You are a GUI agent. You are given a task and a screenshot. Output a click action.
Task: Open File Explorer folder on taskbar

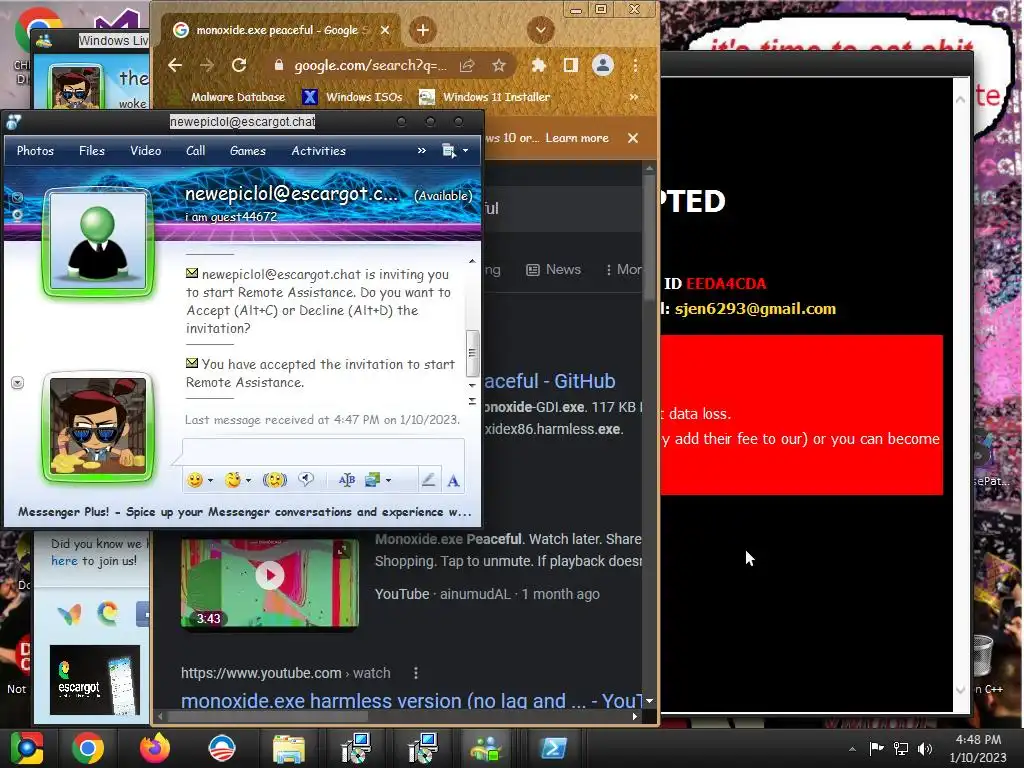point(289,748)
